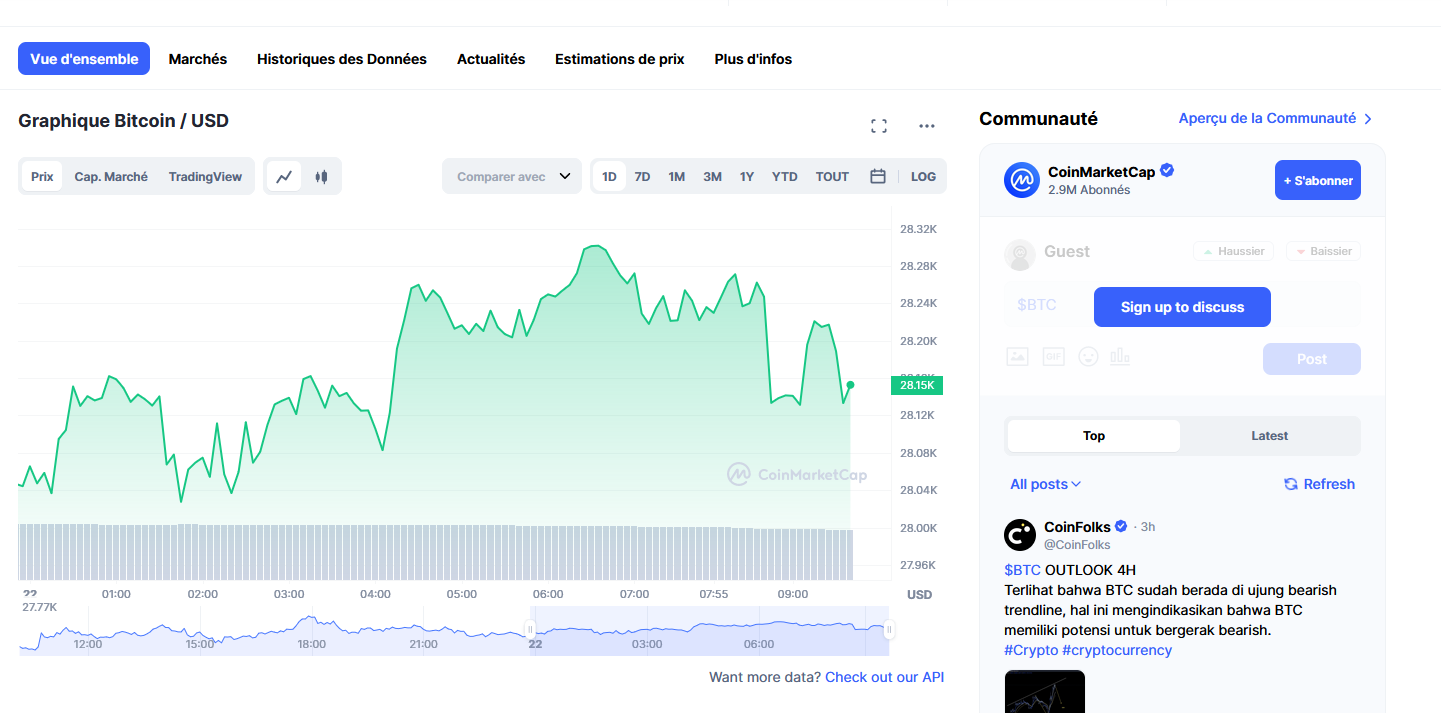Open calendar date range picker
Viewport: 1441px width, 713px height.
[878, 177]
